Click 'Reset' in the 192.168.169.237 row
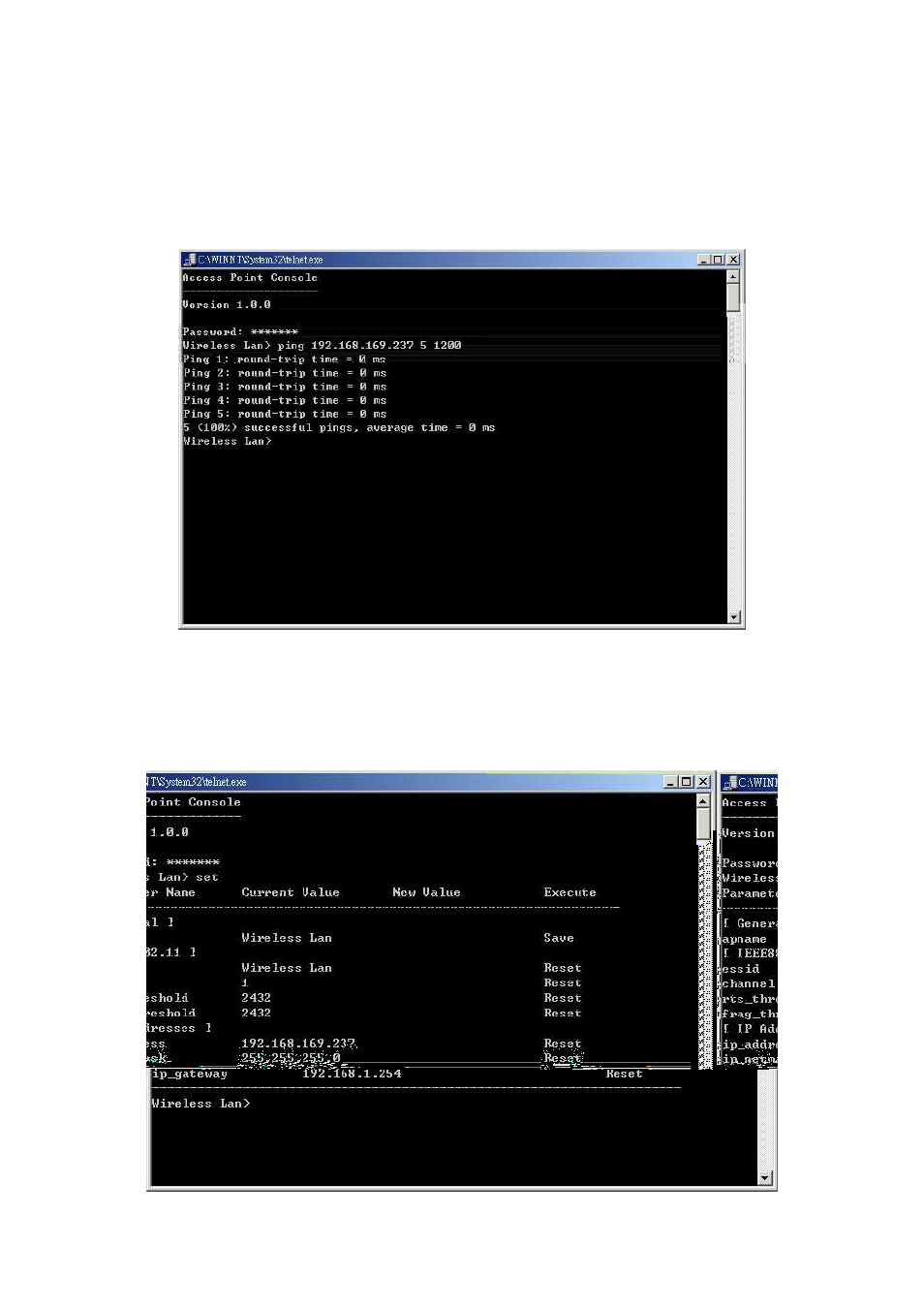 [563, 1044]
